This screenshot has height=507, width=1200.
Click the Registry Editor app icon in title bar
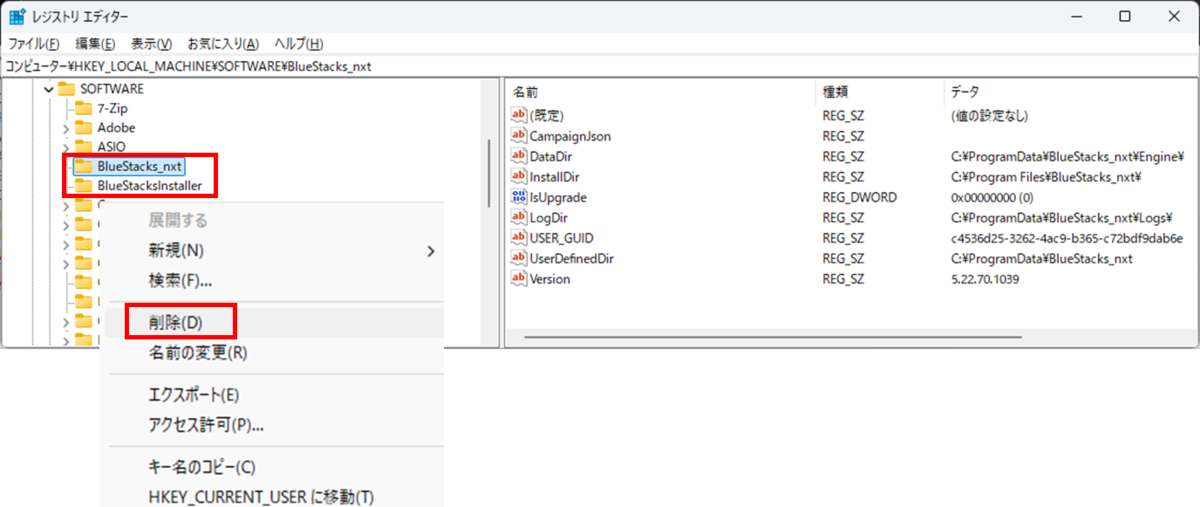[17, 17]
